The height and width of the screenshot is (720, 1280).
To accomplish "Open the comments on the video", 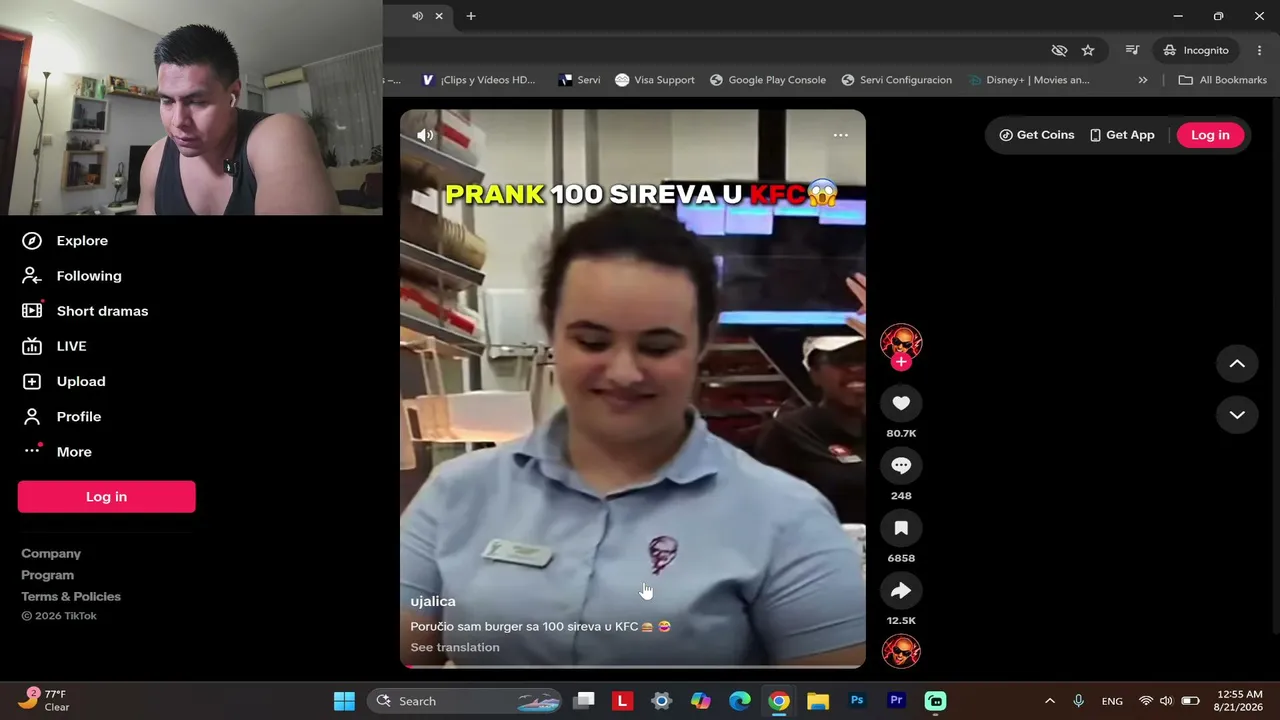I will point(901,466).
